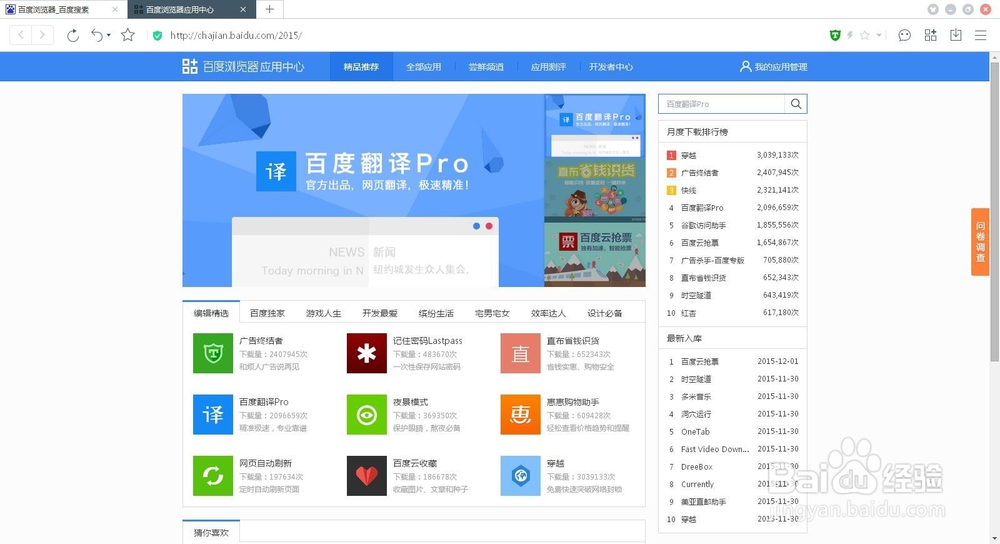1000x544 pixels.
Task: Switch to 游戏人生 tab
Action: point(323,312)
